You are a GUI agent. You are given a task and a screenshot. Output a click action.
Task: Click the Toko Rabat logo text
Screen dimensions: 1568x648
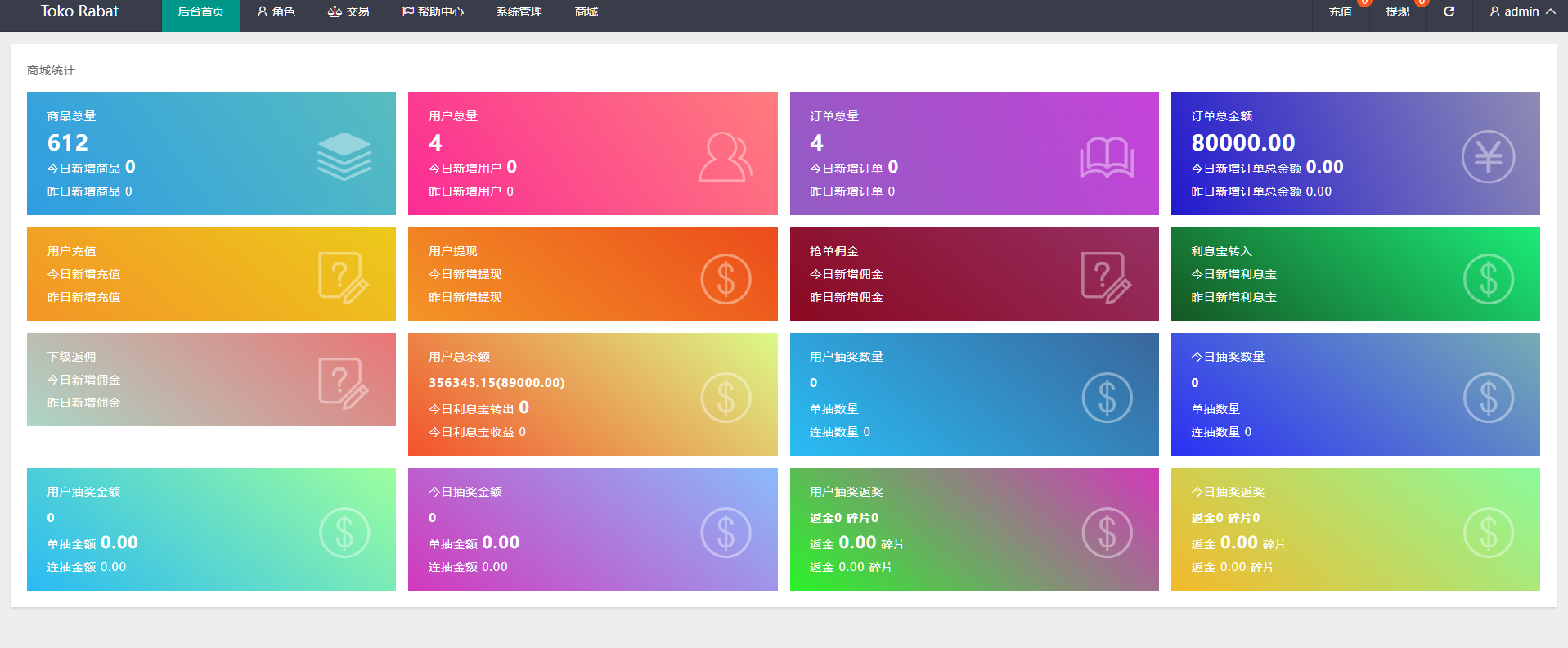tap(79, 11)
